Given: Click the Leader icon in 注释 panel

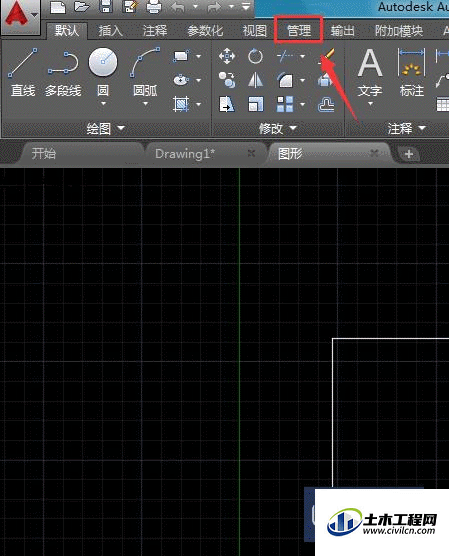Looking at the screenshot, I should [442, 80].
